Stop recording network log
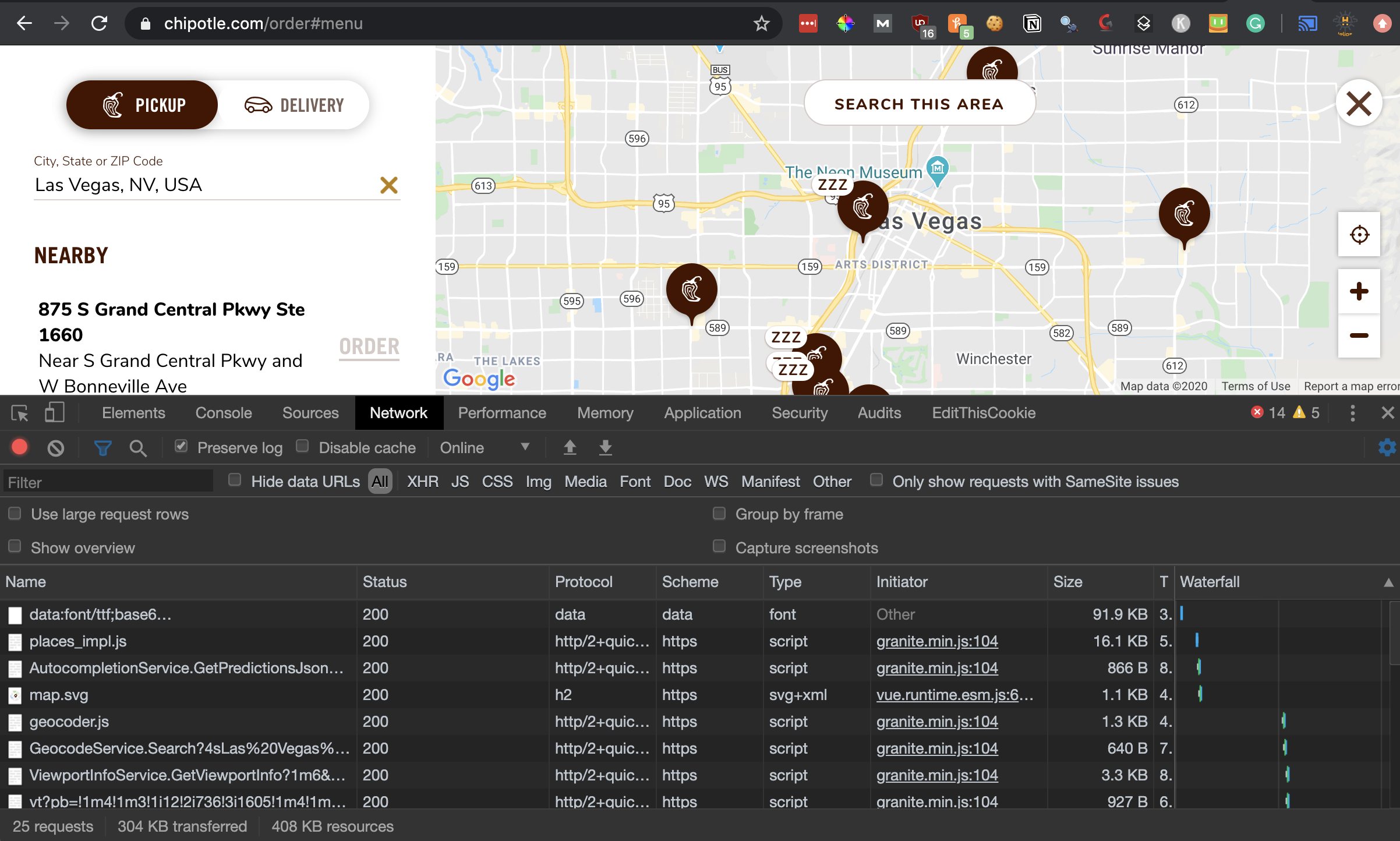The width and height of the screenshot is (1400, 841). tap(19, 447)
